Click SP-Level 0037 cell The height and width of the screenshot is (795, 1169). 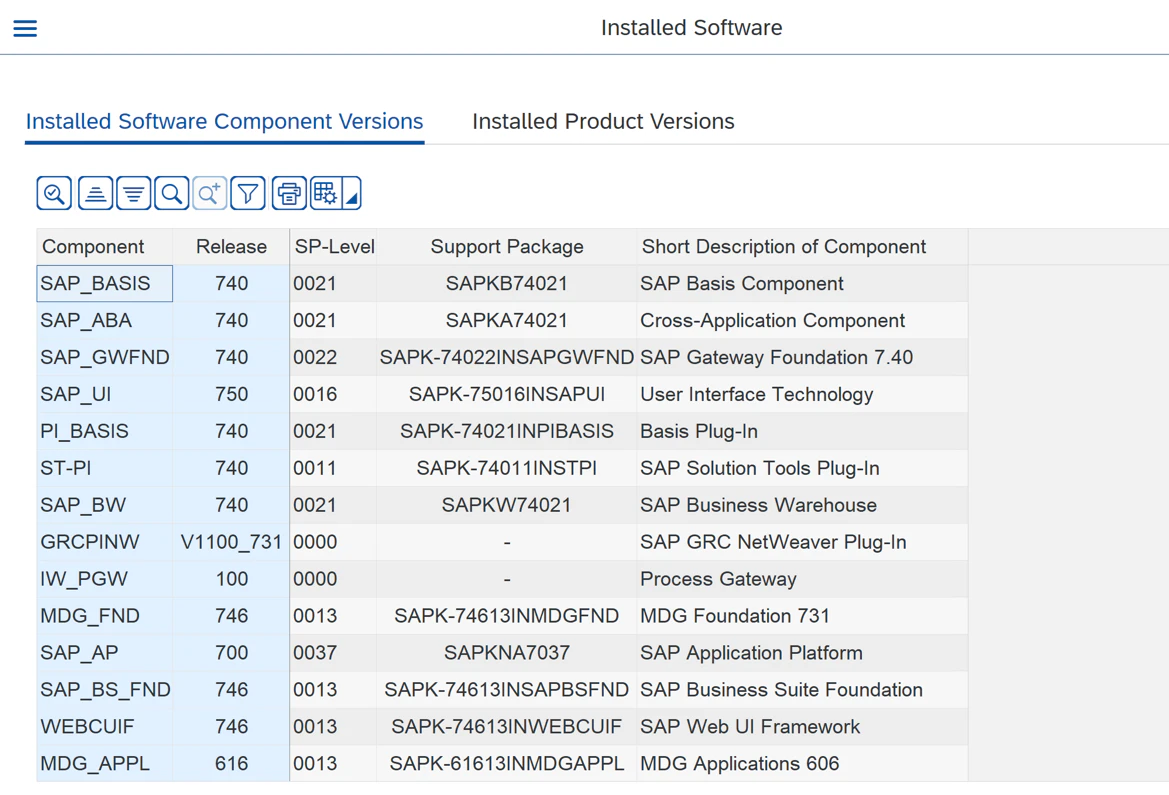[333, 653]
